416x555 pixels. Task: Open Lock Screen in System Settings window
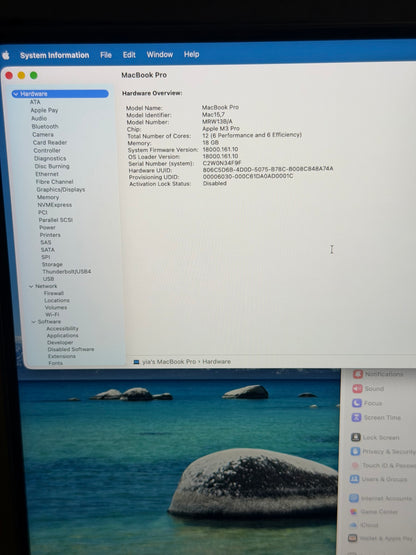tap(375, 437)
